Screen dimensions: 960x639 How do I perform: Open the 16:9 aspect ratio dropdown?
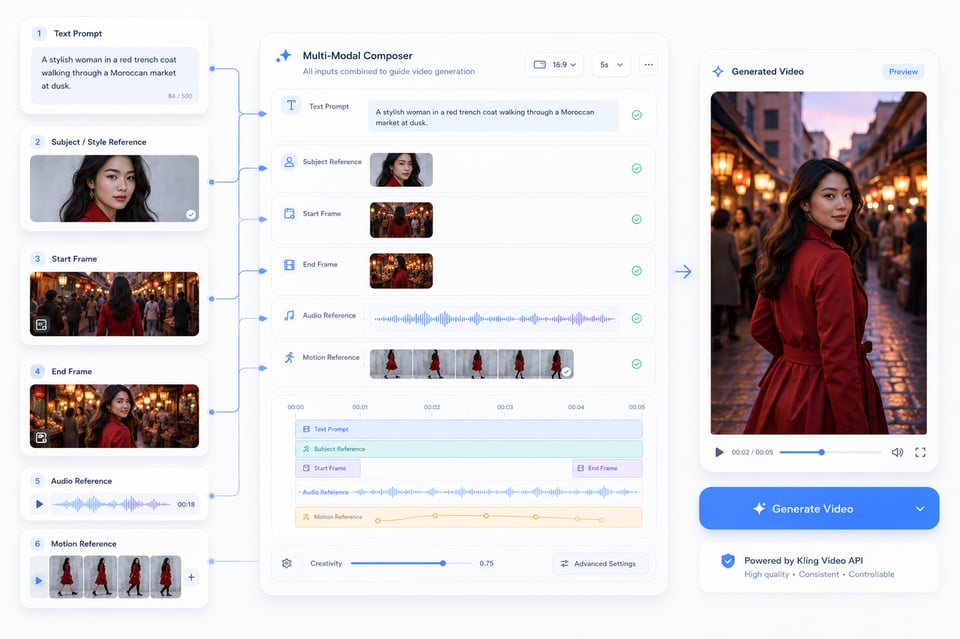point(555,64)
